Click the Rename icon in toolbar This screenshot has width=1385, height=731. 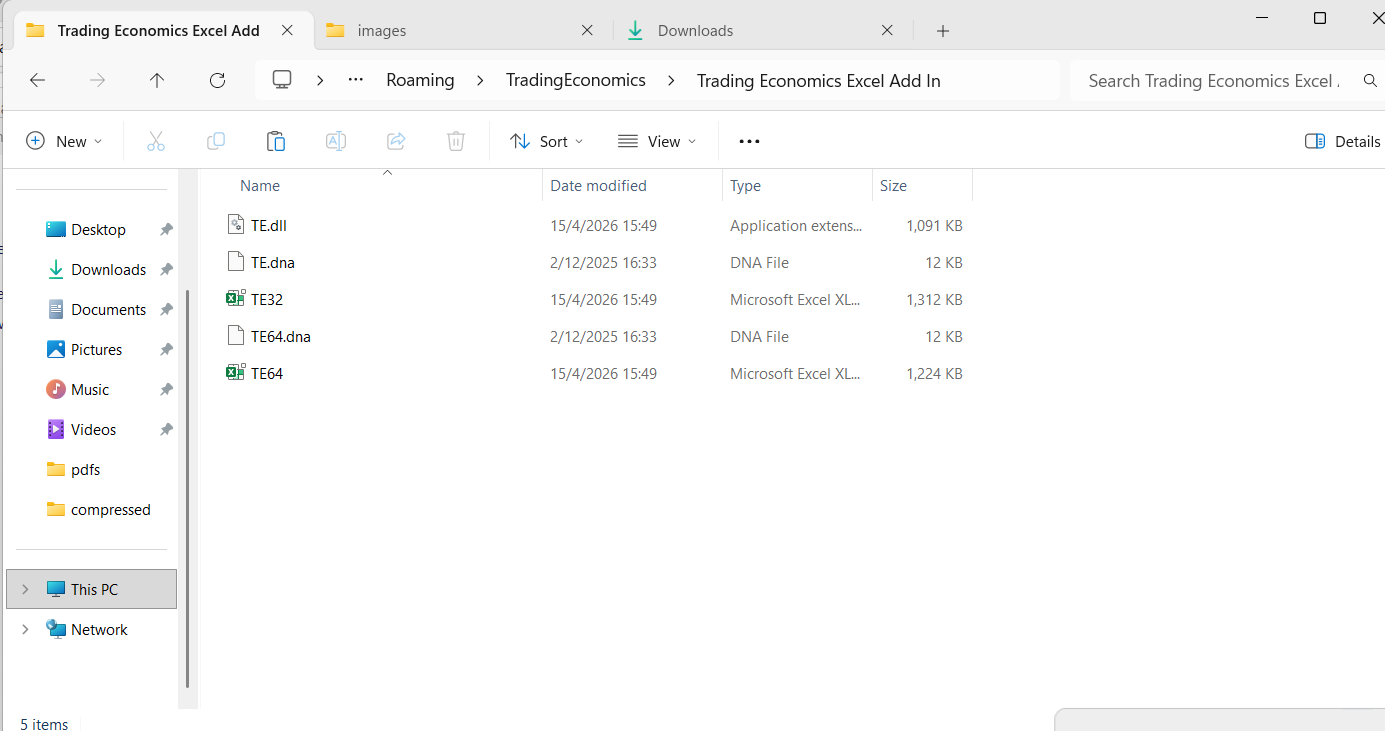point(336,141)
